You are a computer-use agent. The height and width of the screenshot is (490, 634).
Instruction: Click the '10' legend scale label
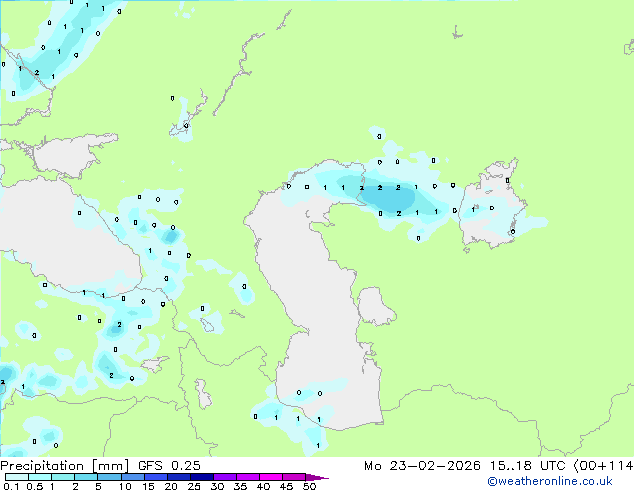125,486
